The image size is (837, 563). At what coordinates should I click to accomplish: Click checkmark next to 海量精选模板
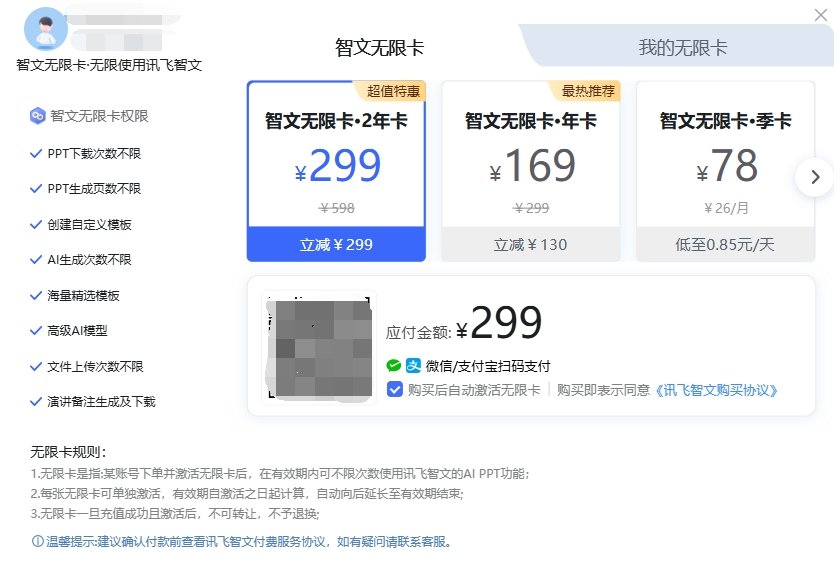coord(36,296)
